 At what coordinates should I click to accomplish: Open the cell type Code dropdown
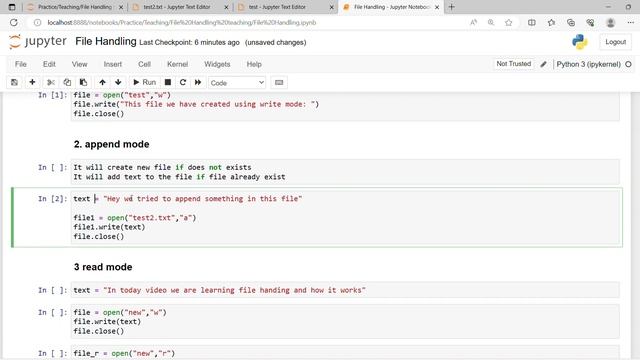[237, 83]
